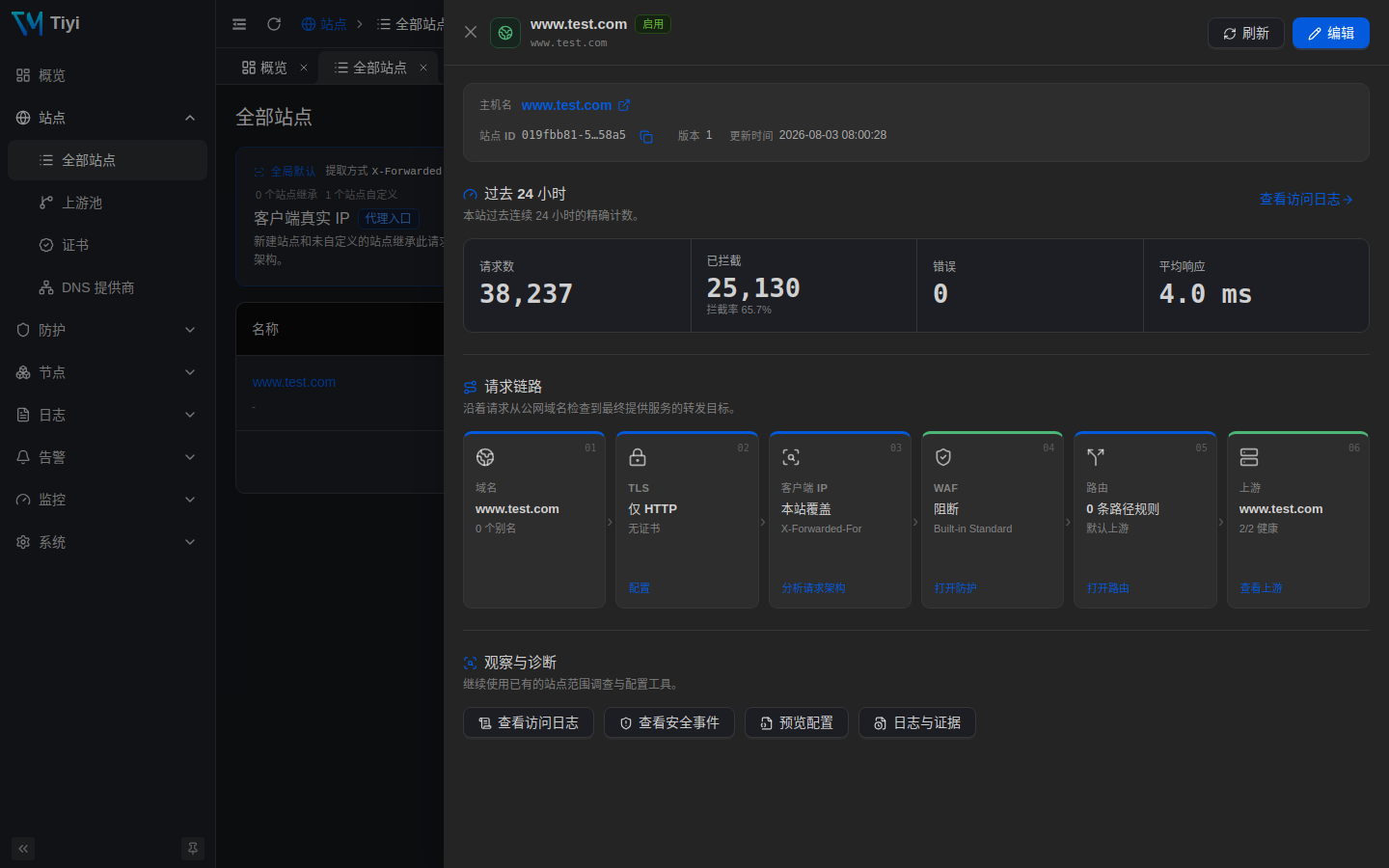Click the Tiyi logo icon
The width and height of the screenshot is (1389, 868).
27,22
